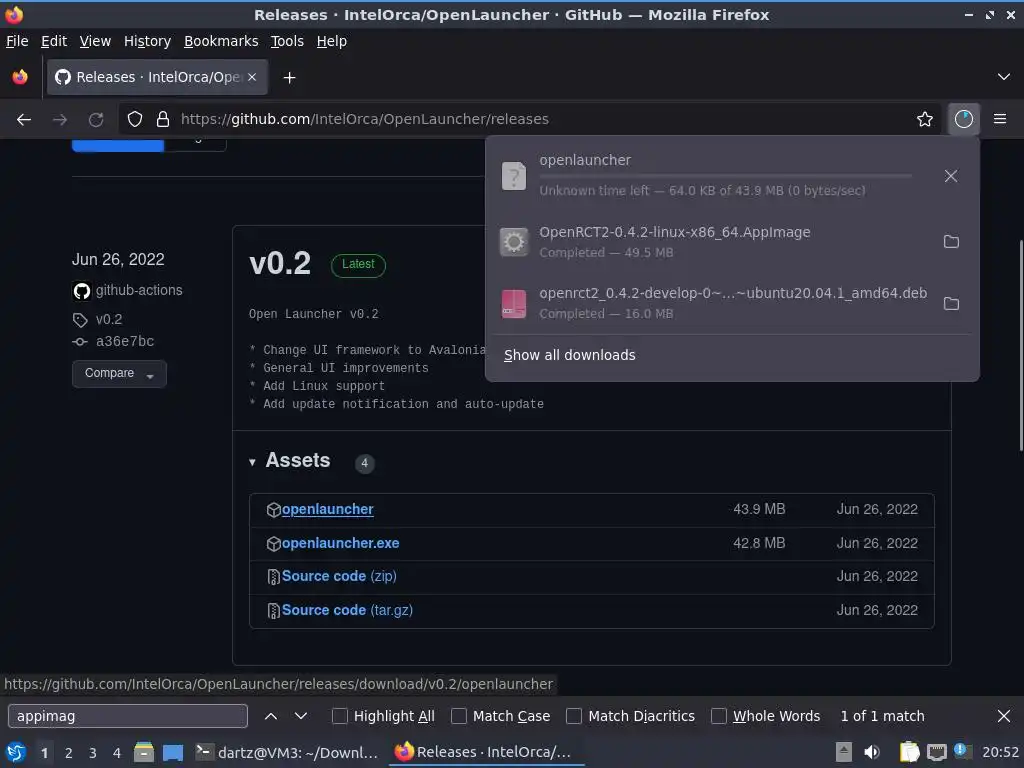This screenshot has height=768, width=1024.
Task: Enable Match Diacritics checkbox
Action: 574,716
